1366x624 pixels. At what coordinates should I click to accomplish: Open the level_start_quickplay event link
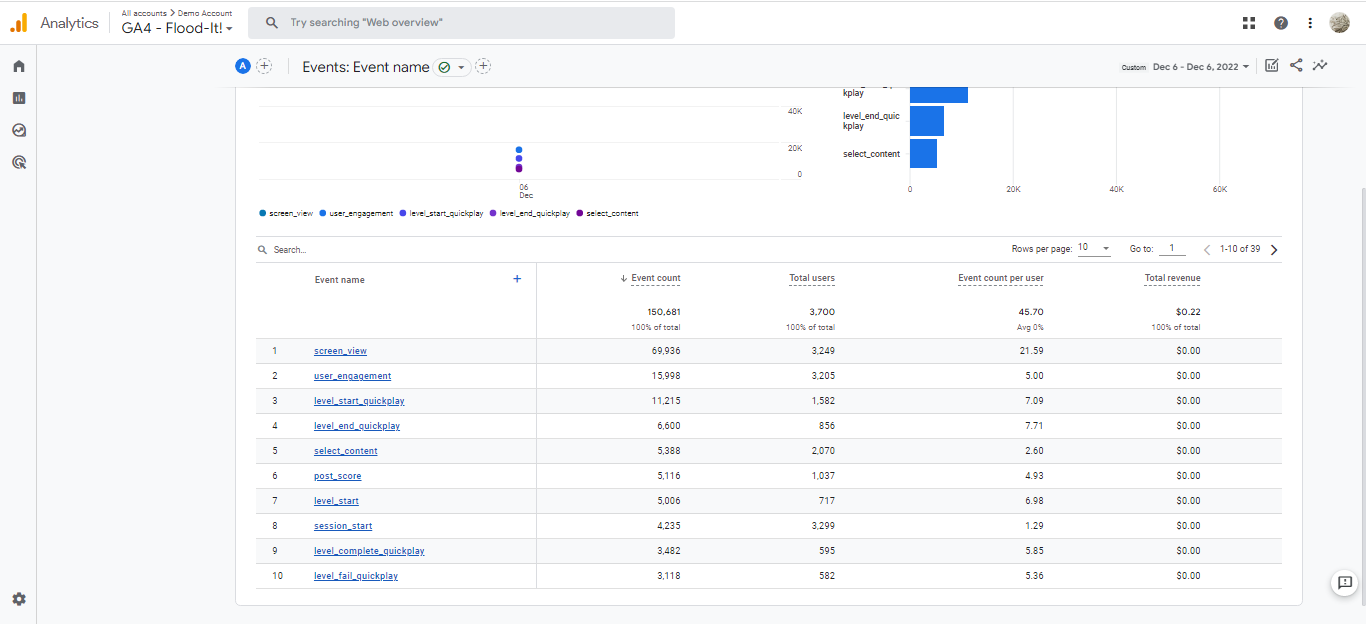click(x=359, y=401)
